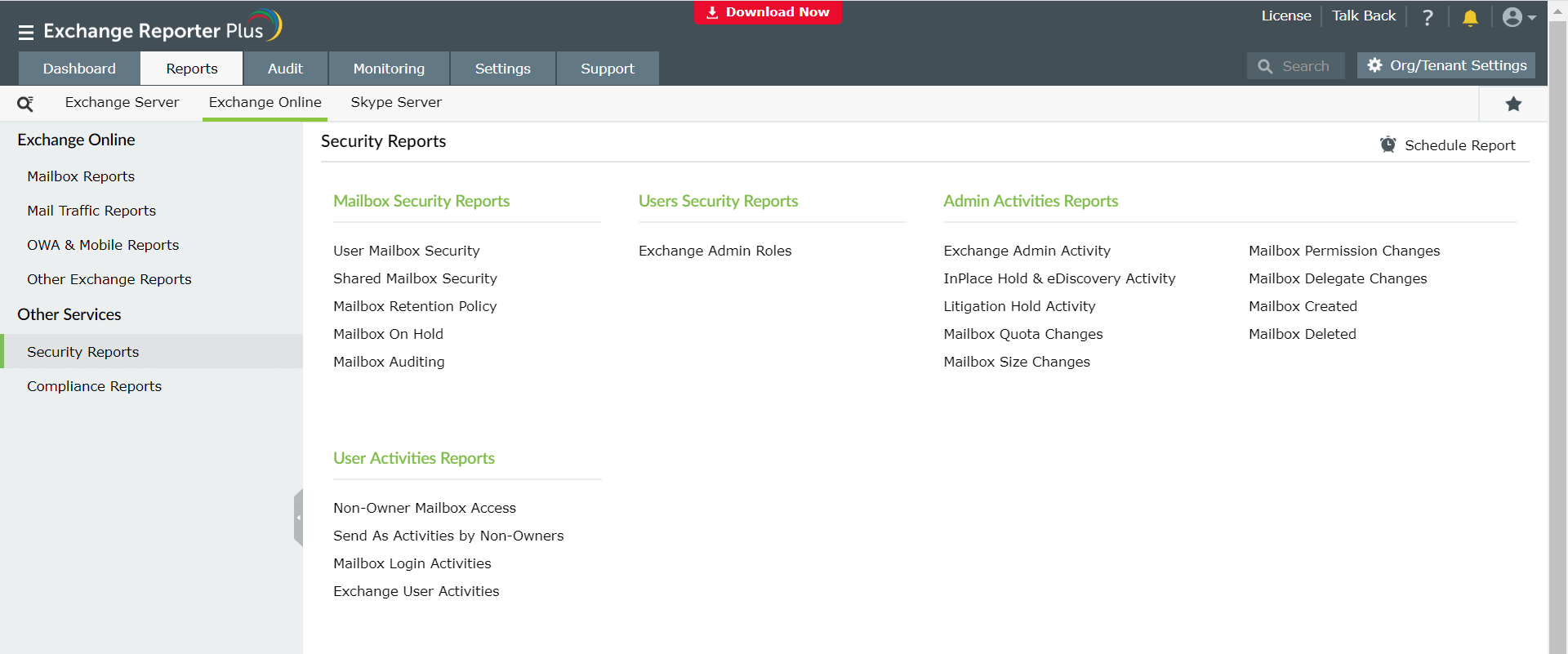1568x654 pixels.
Task: Open the Talk Back link
Action: click(1364, 16)
